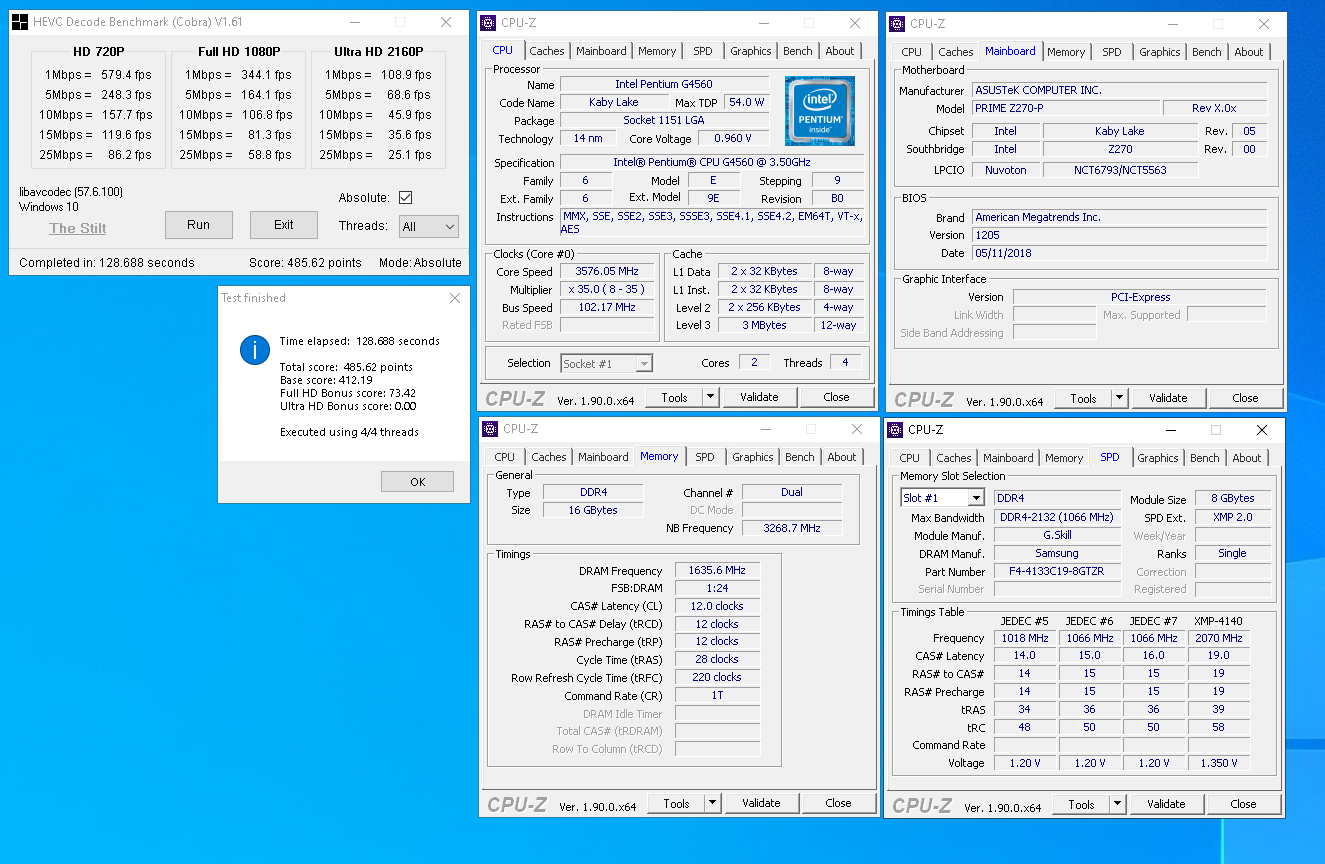Click BIOS Version value 1205
This screenshot has width=1325, height=864.
(1119, 236)
